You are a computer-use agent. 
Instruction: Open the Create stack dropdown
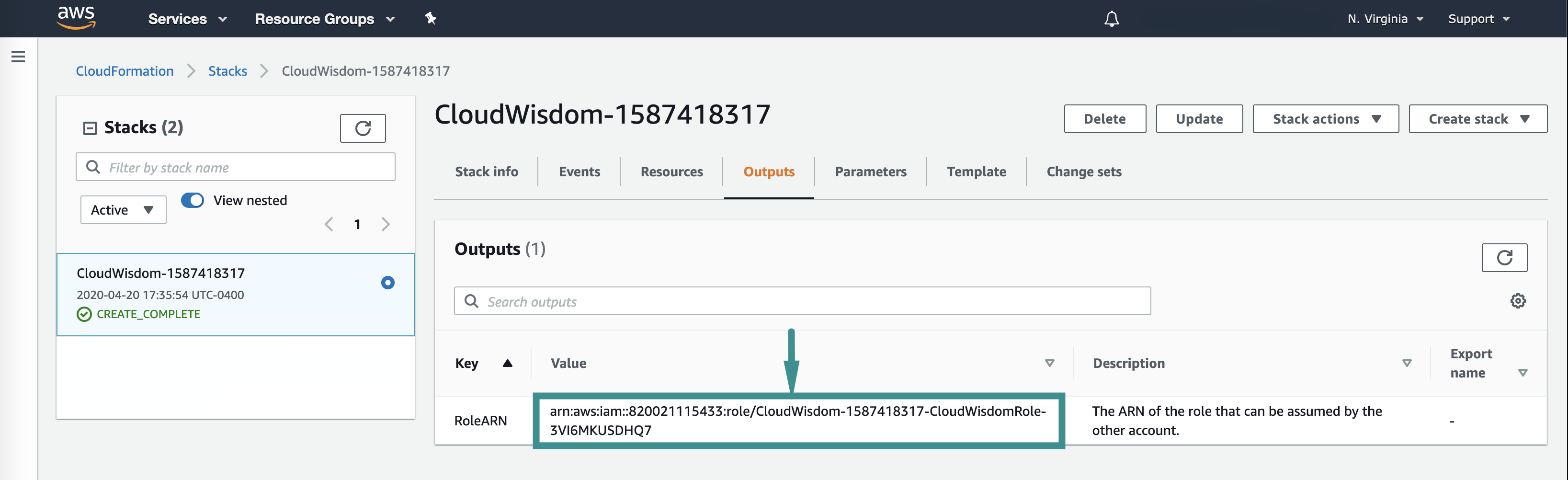click(1478, 119)
